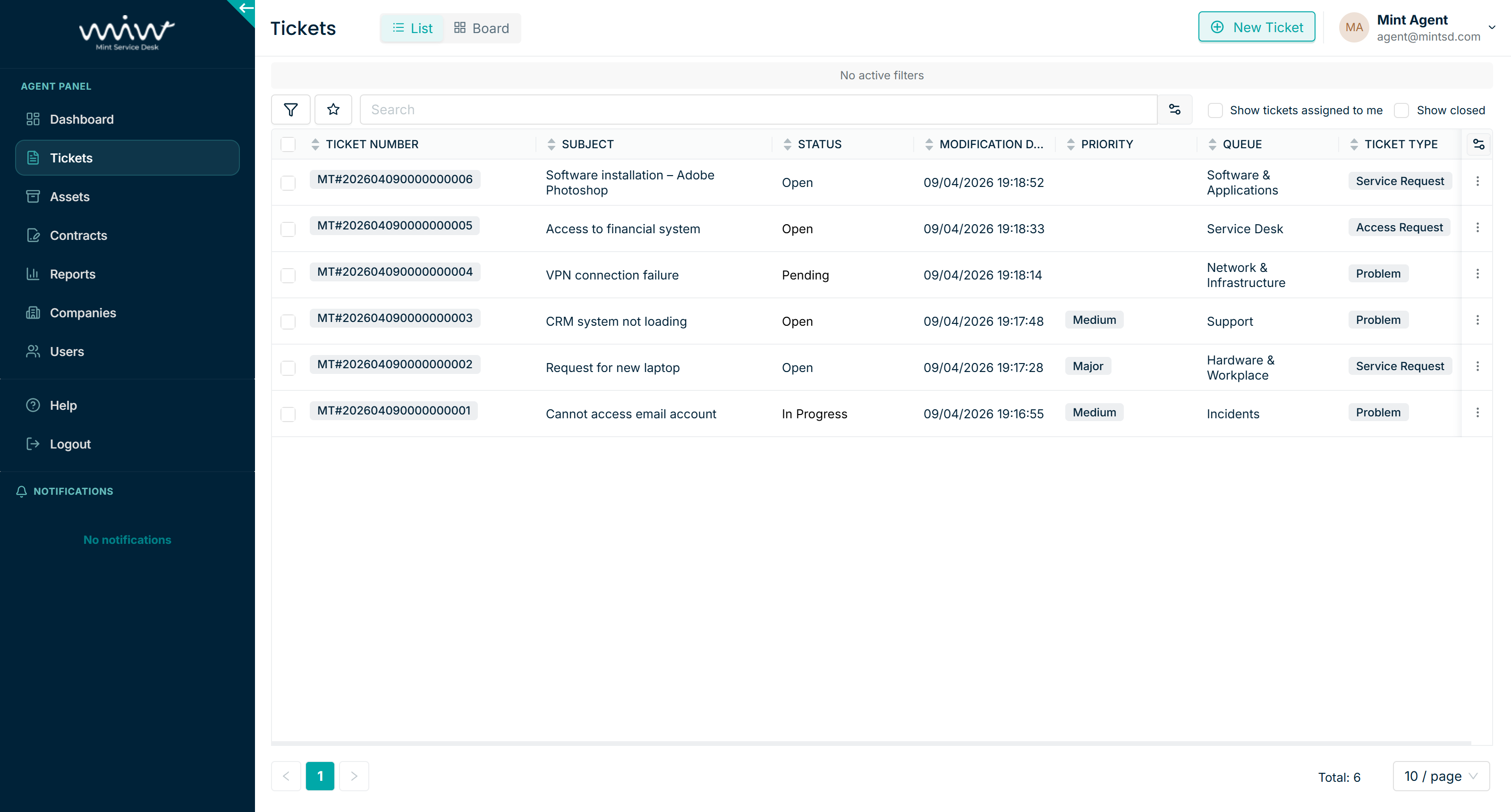Click the New Ticket button
1511x812 pixels.
1256,27
